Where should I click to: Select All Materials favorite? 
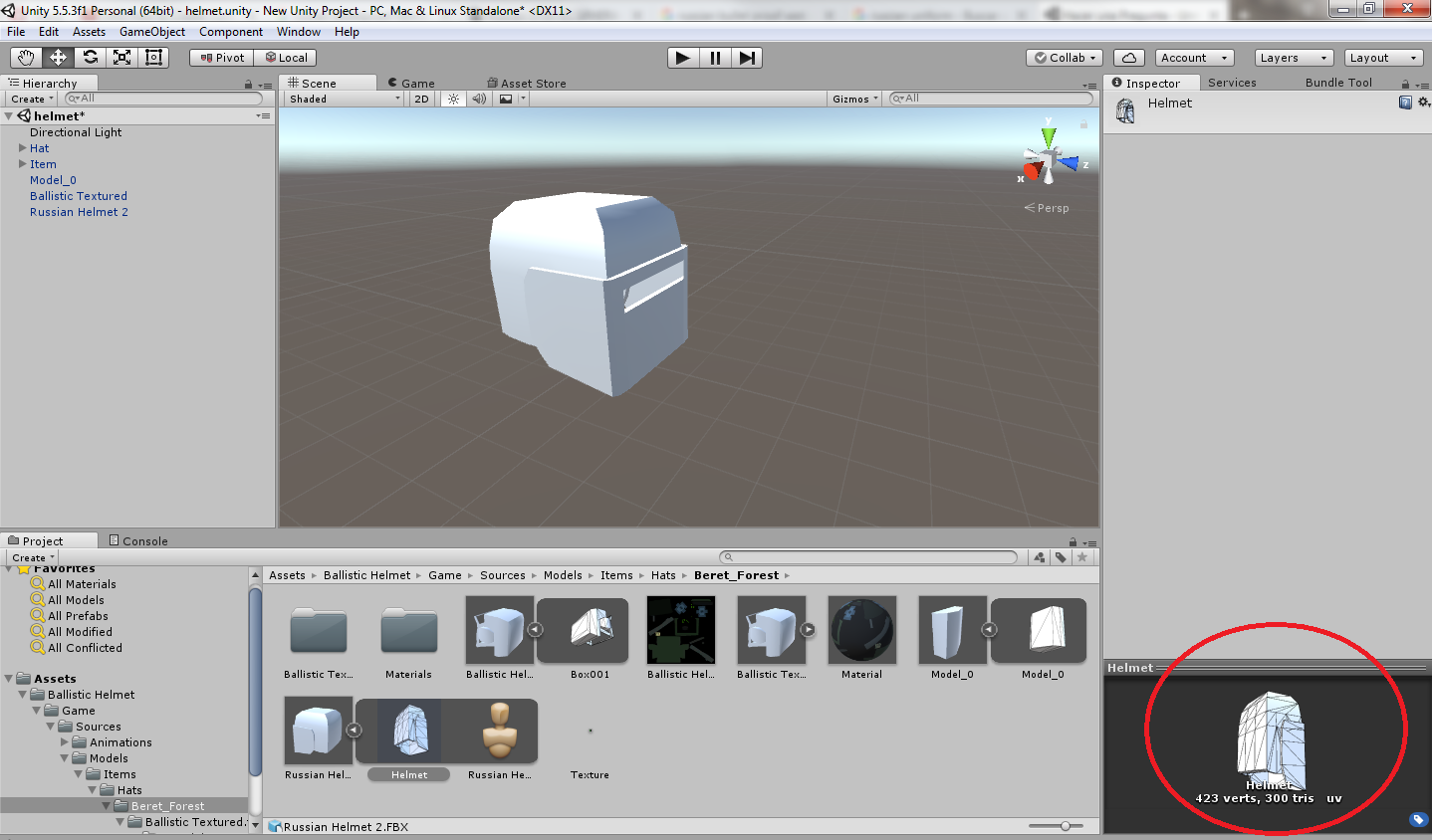click(x=82, y=584)
